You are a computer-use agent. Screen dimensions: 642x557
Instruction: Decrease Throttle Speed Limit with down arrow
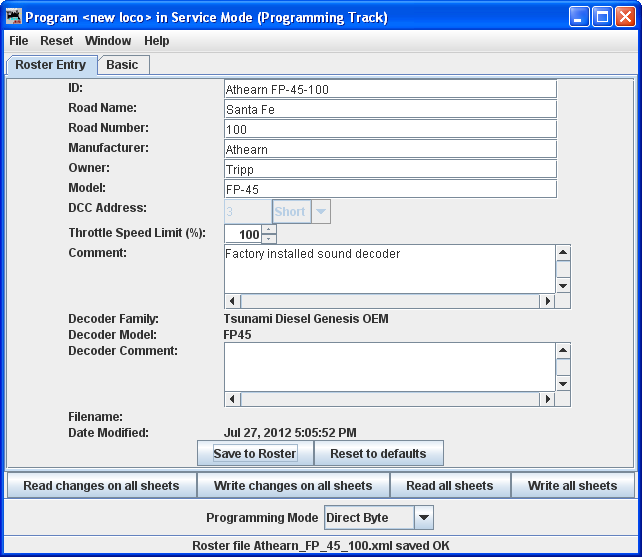[269, 239]
